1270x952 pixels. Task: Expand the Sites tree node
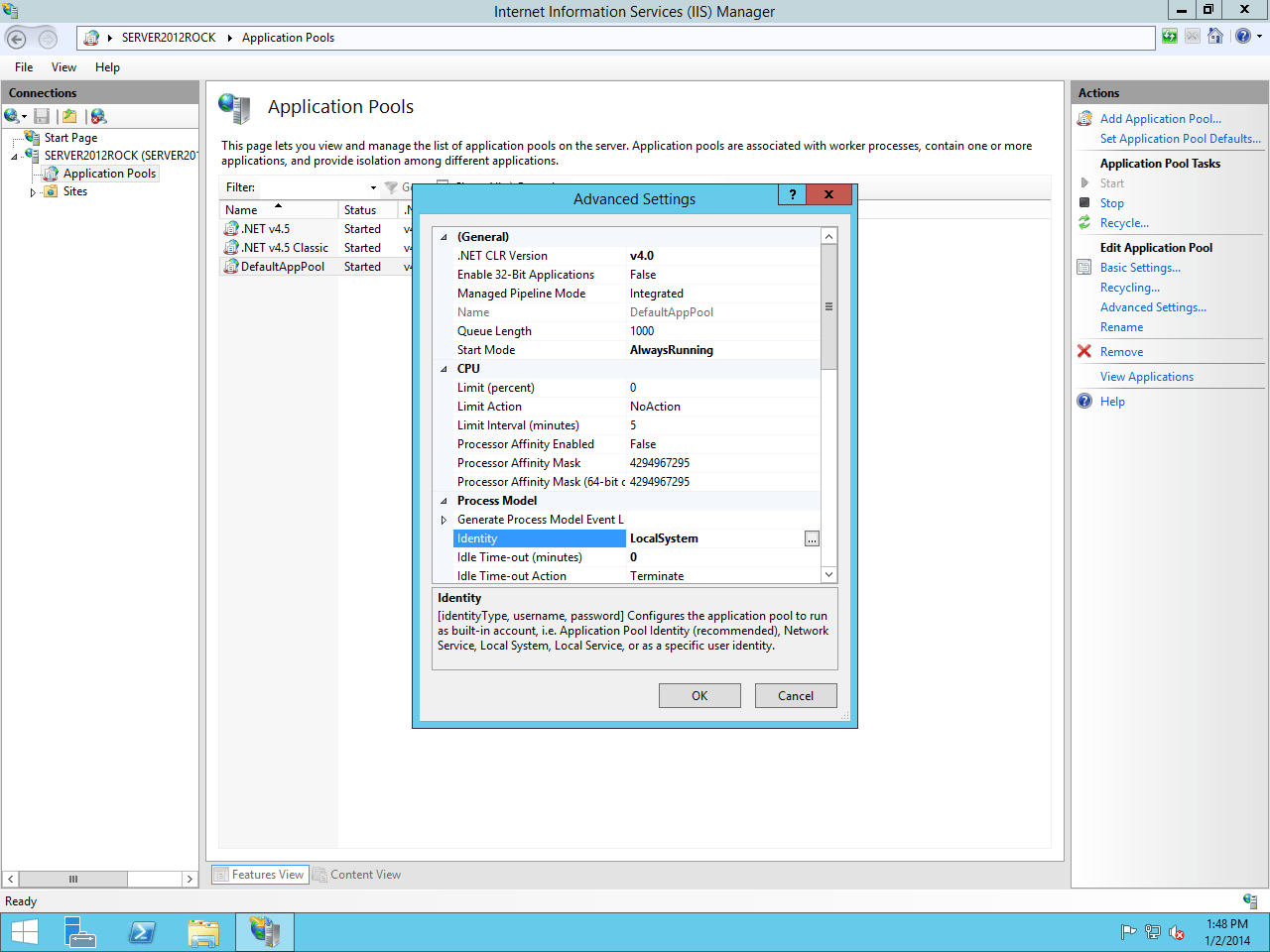tap(33, 192)
